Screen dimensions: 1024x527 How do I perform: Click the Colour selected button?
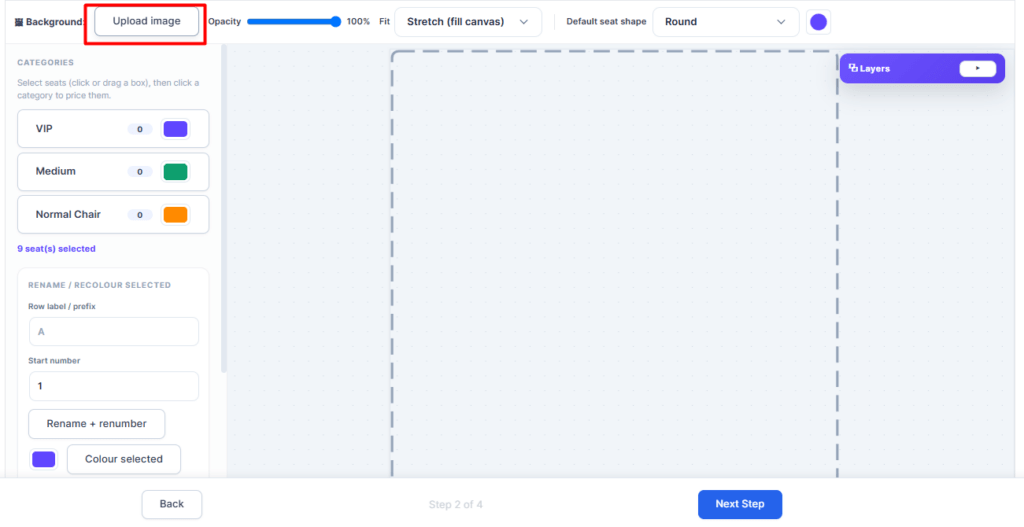(123, 459)
